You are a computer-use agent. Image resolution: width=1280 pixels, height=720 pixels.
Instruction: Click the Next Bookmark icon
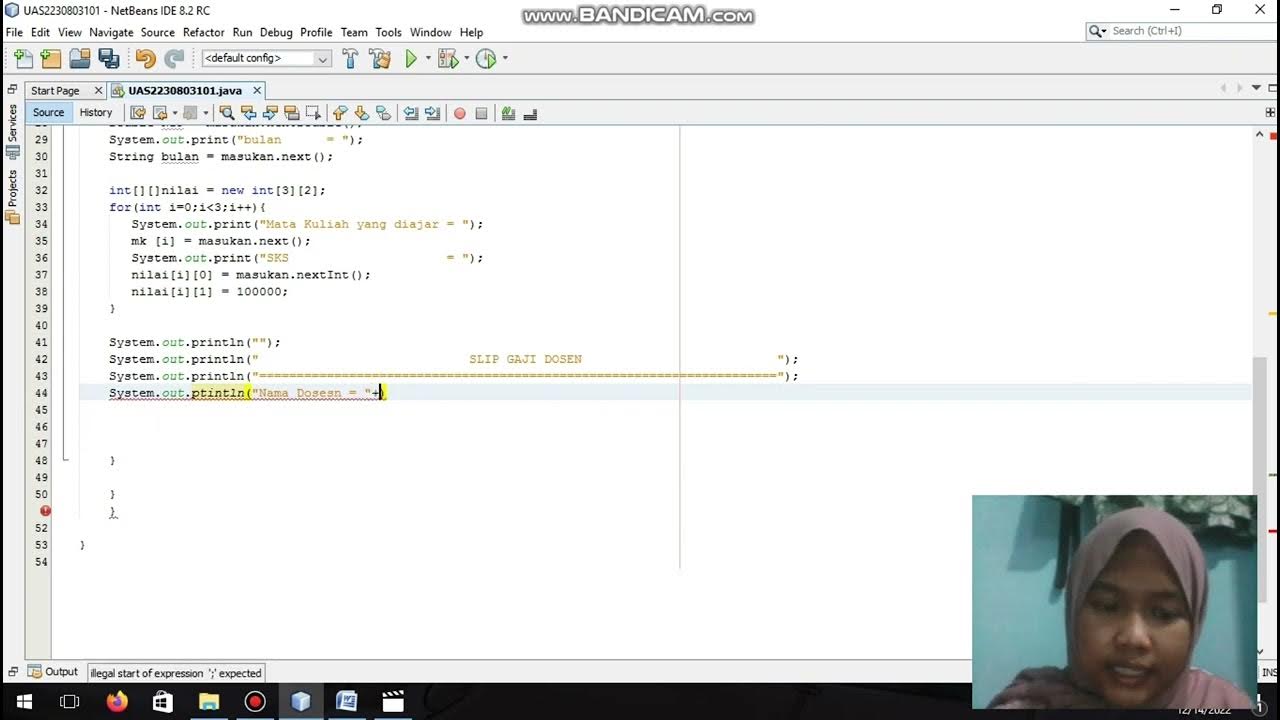(x=362, y=113)
